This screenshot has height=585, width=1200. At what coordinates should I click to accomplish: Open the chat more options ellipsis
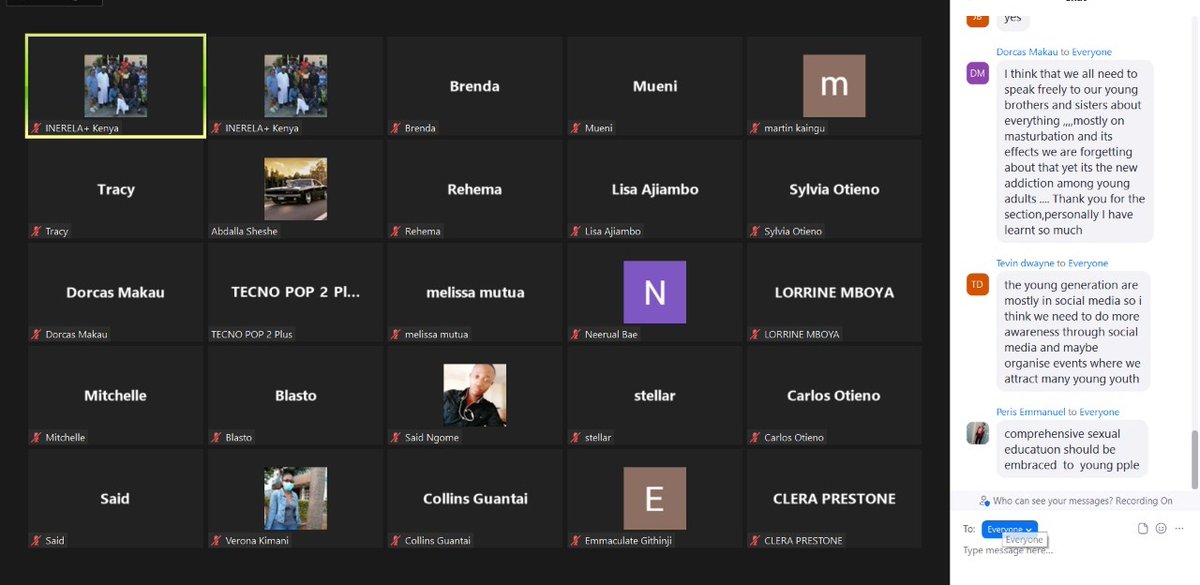point(1179,528)
